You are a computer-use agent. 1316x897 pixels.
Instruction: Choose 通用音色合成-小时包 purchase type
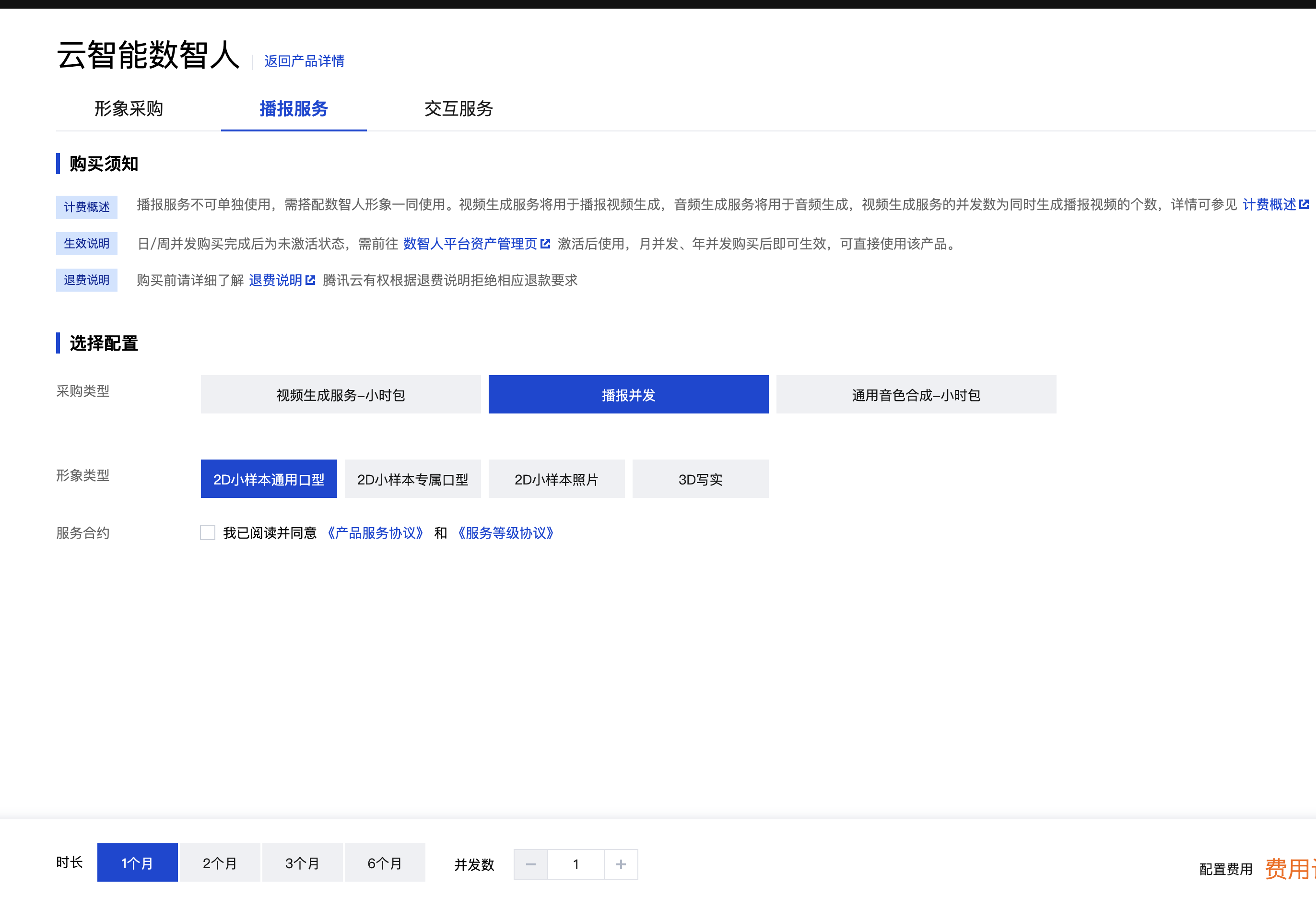[916, 395]
